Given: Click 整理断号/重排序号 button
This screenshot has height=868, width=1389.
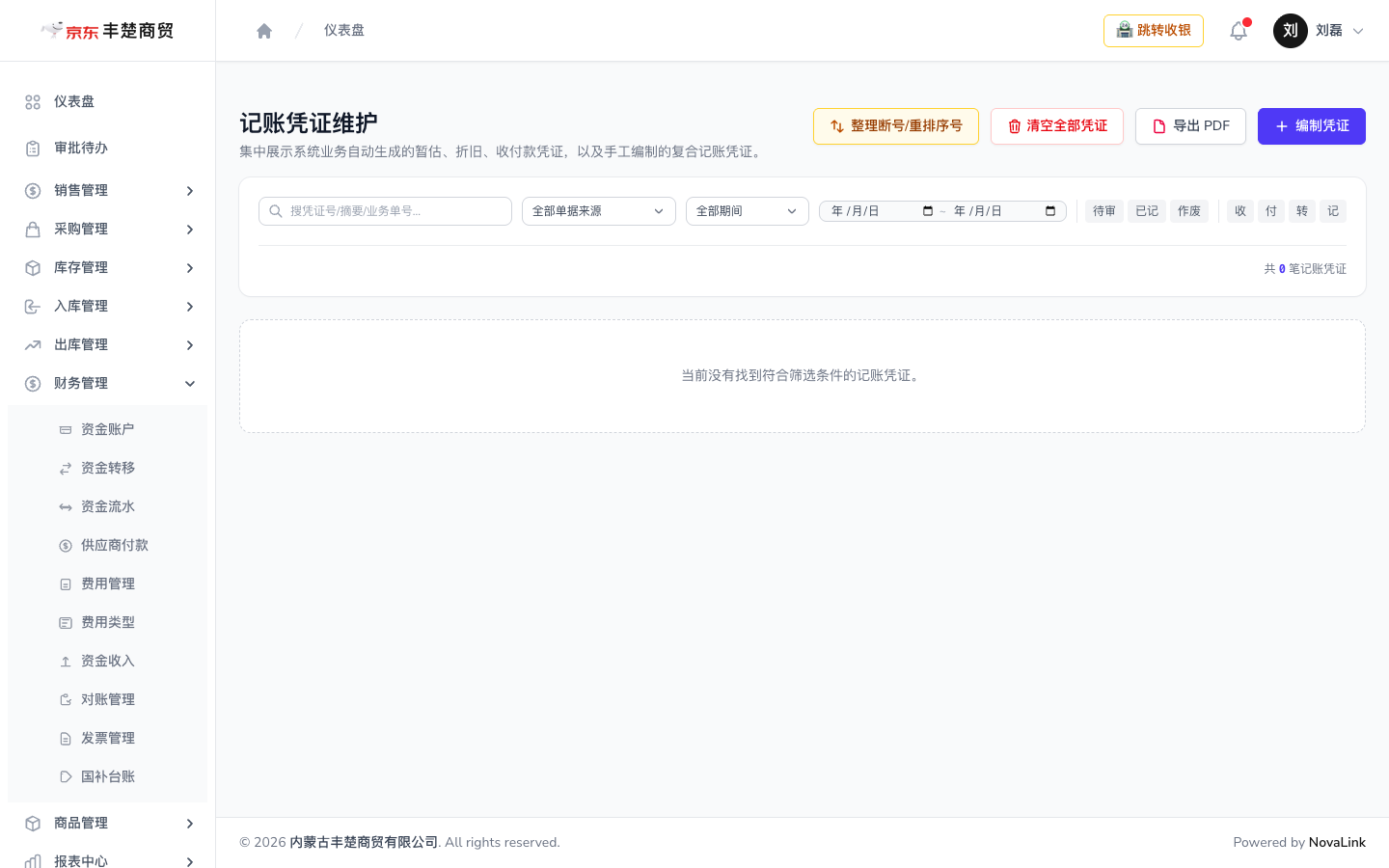Looking at the screenshot, I should (896, 126).
